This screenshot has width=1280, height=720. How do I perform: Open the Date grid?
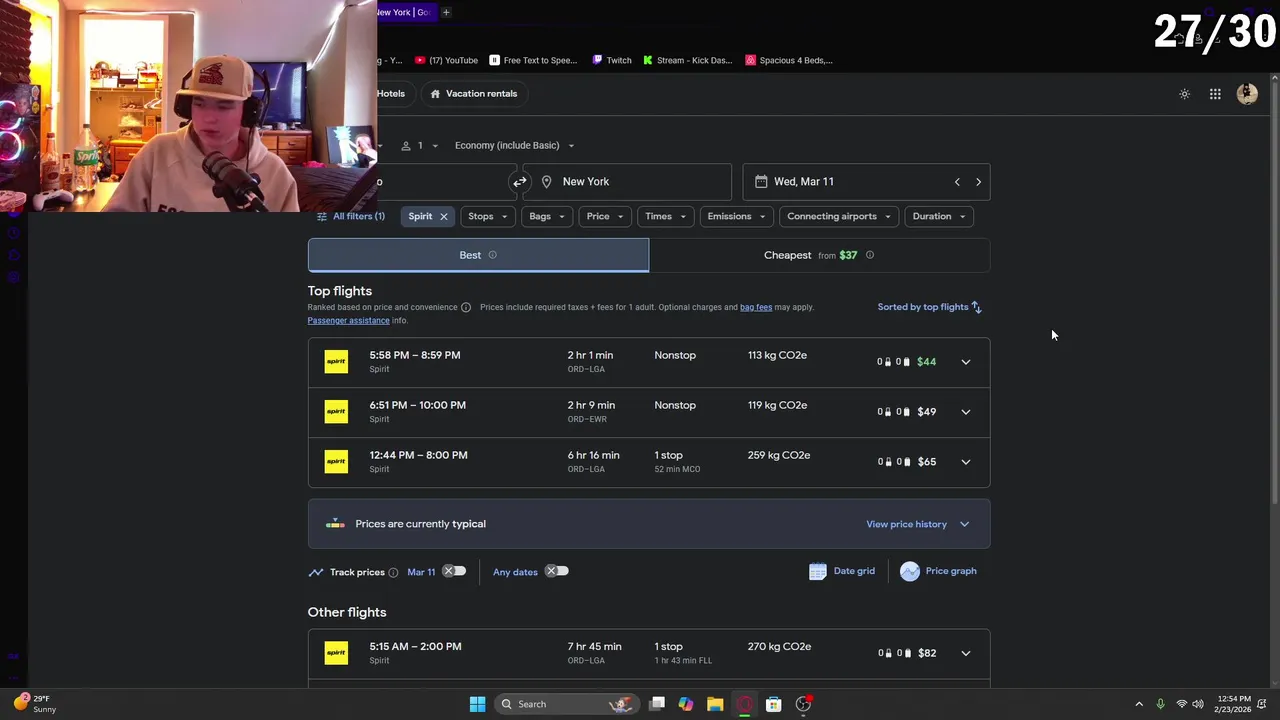coord(842,571)
